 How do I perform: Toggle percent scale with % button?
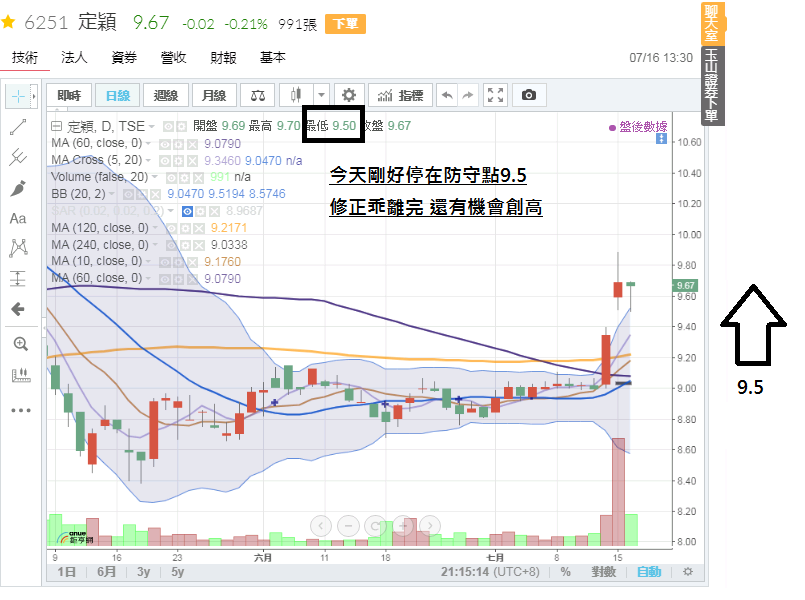[565, 572]
